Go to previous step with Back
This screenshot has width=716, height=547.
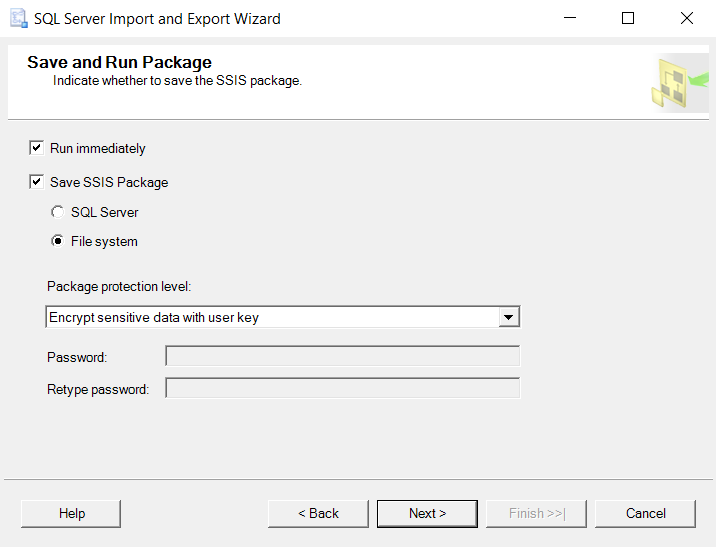point(318,514)
